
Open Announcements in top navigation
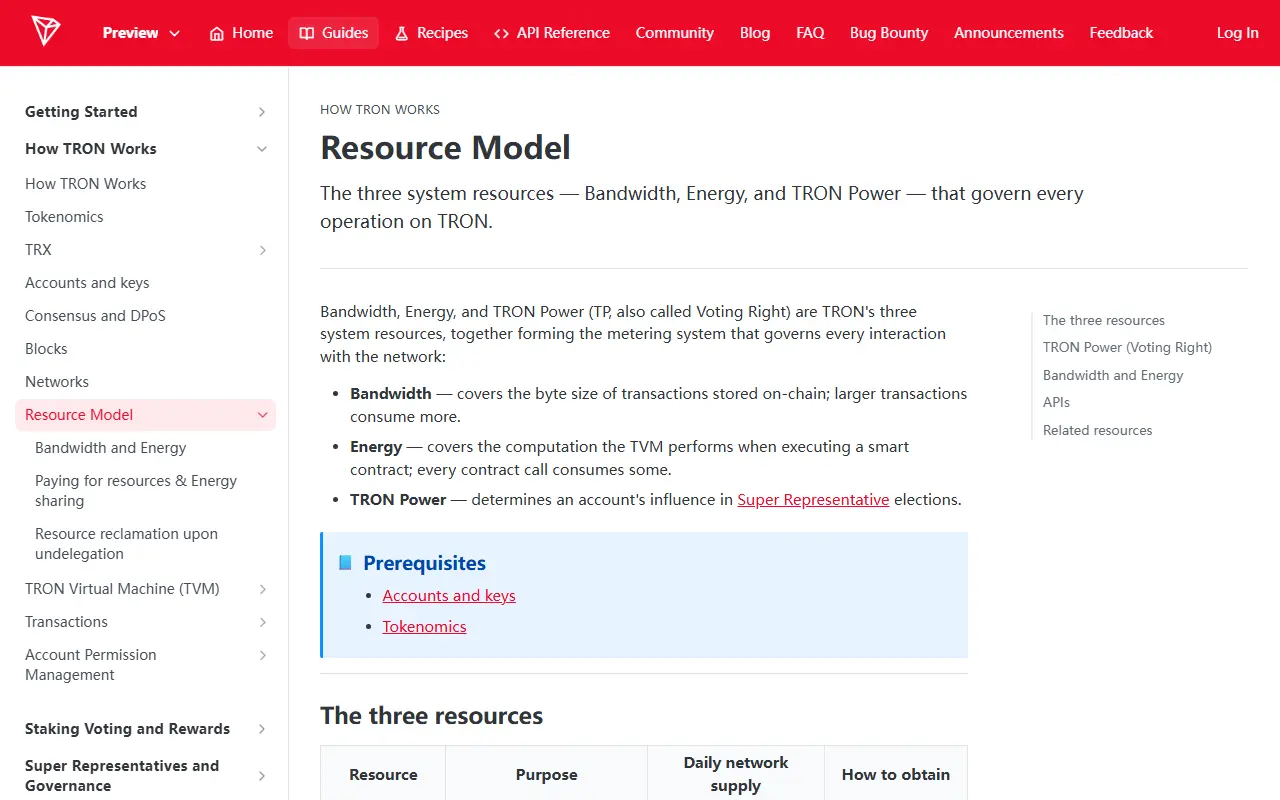tap(1009, 33)
